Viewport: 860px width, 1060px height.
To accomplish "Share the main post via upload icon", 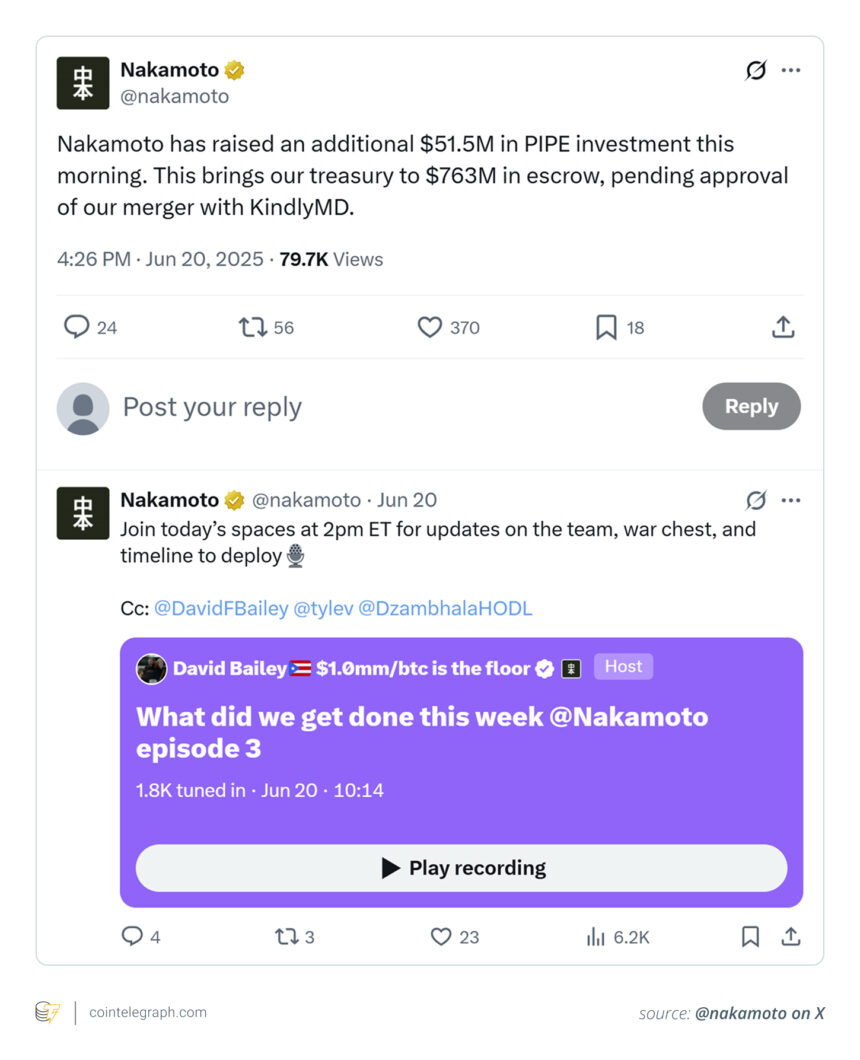I will (783, 327).
